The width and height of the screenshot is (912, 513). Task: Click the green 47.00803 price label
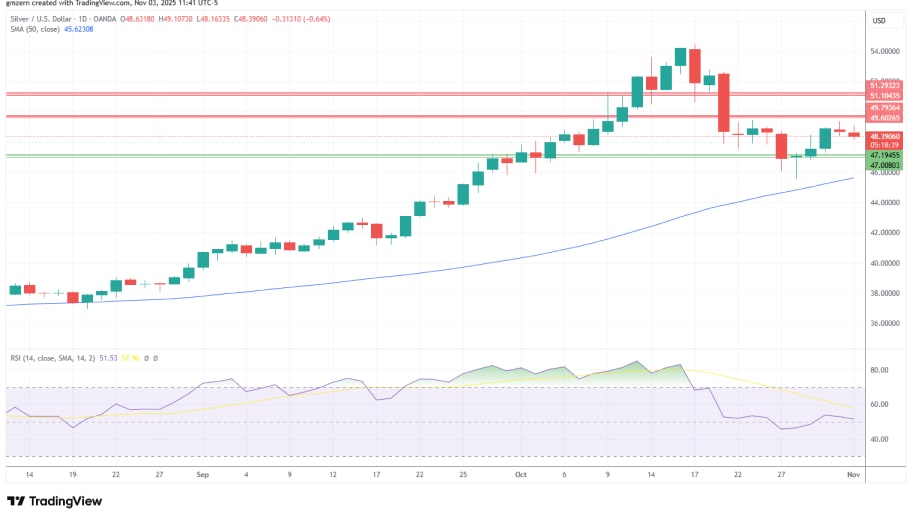pos(885,164)
